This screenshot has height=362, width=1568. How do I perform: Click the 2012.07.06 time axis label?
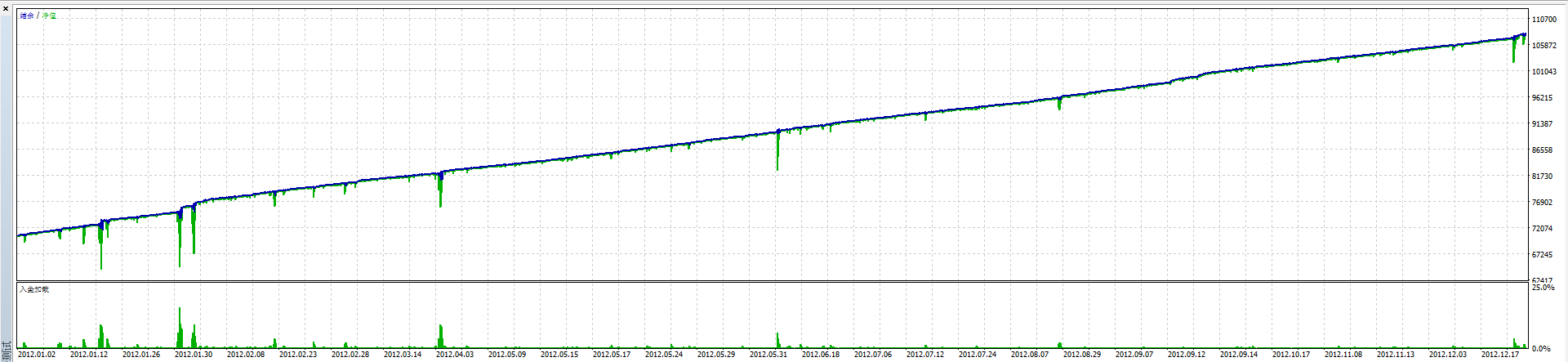873,355
